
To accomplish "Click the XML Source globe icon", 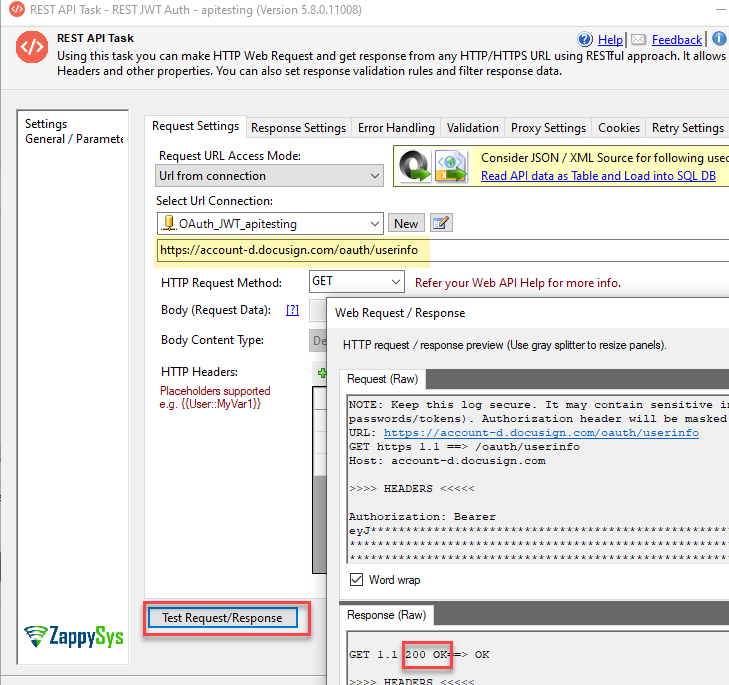I will pos(451,166).
